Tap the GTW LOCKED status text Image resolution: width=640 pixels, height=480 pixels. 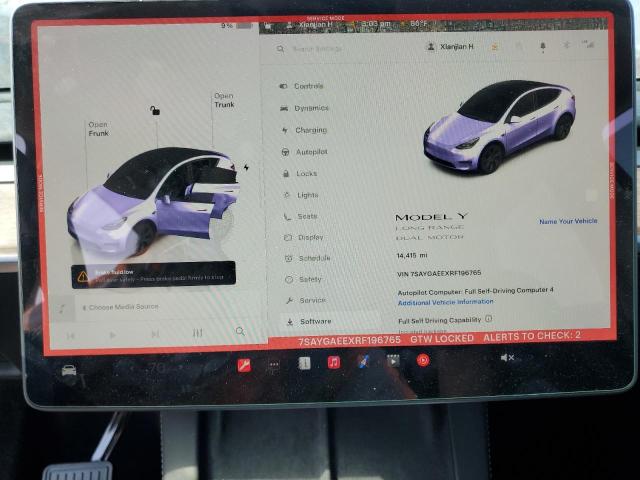coord(442,339)
